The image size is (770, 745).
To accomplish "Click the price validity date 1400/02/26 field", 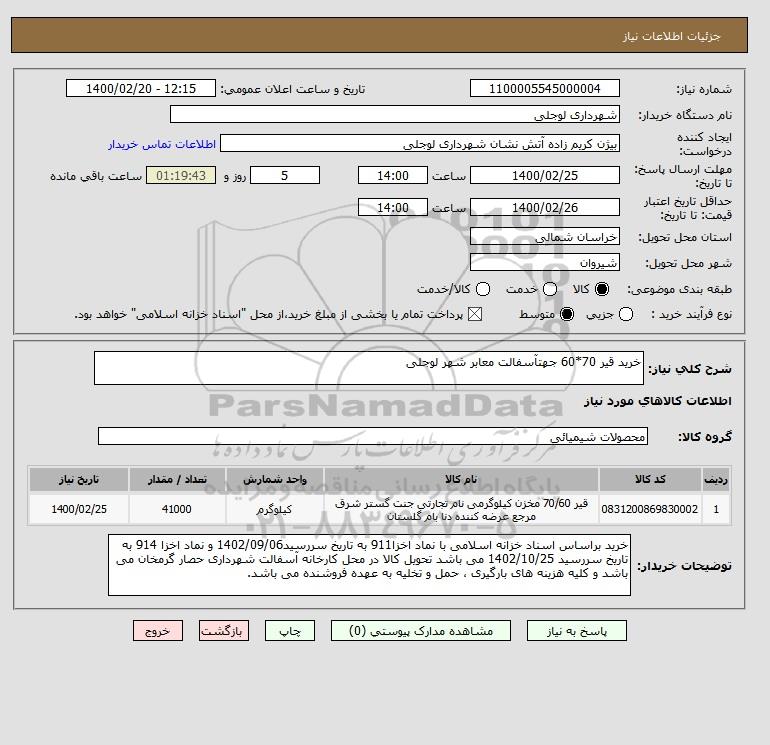I will pos(545,207).
